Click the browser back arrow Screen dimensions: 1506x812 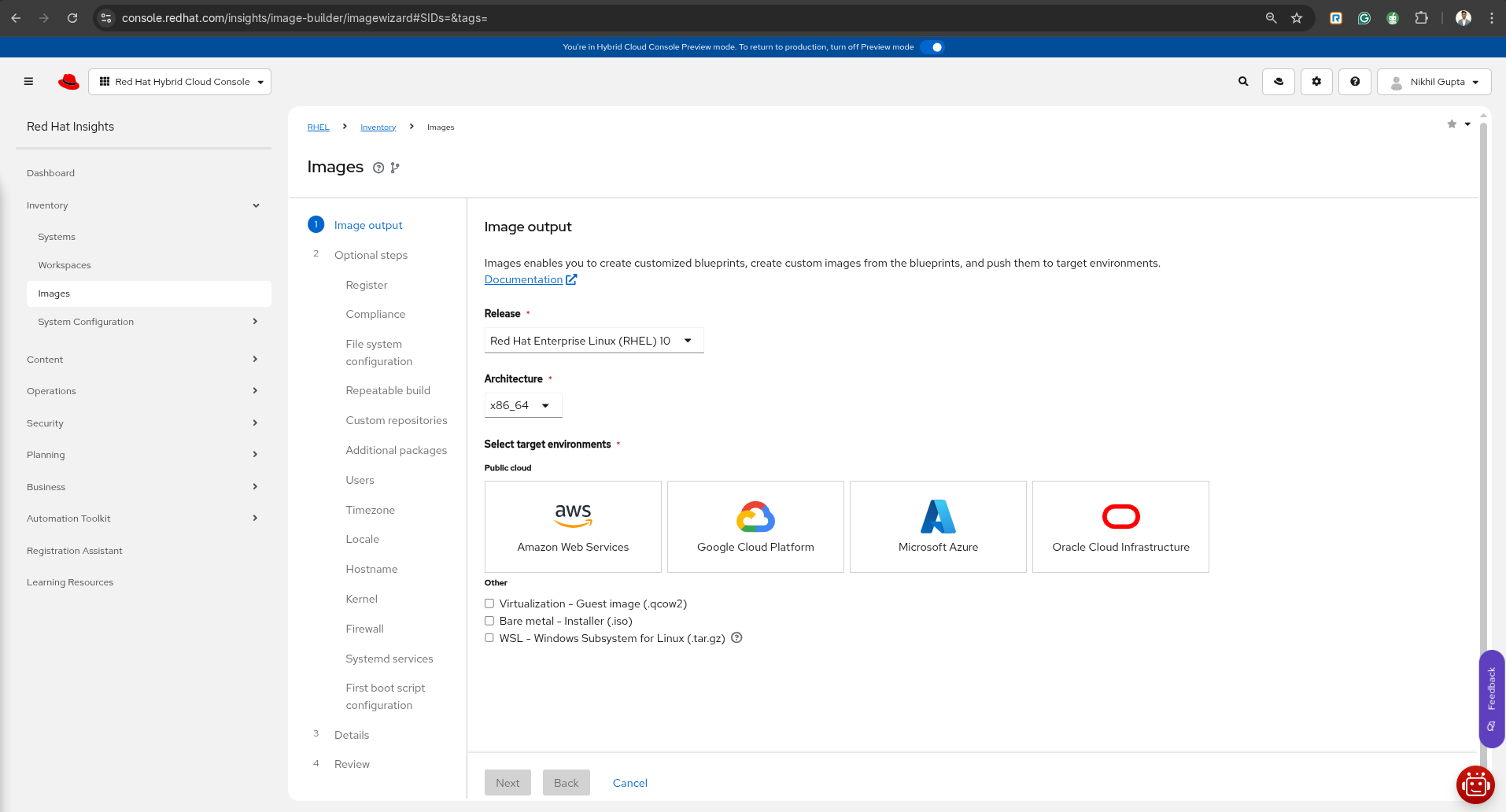coord(16,18)
